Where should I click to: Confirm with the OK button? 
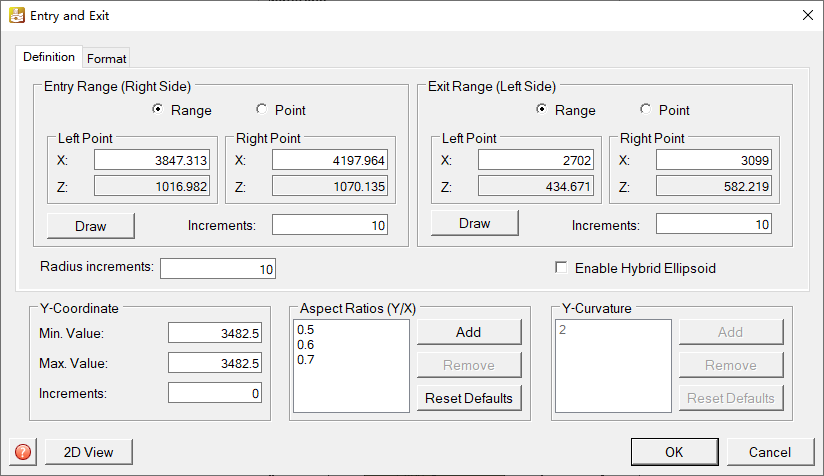pos(674,452)
